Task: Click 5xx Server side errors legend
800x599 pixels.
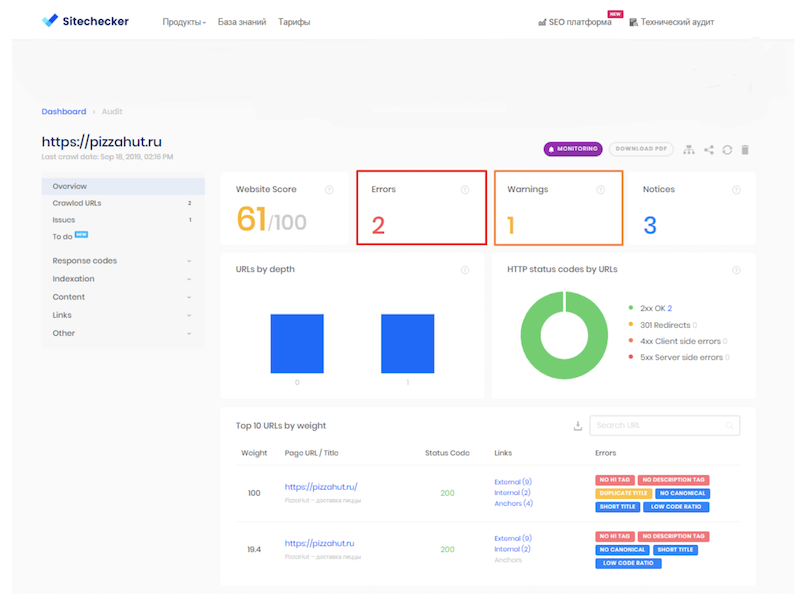Action: (x=679, y=358)
